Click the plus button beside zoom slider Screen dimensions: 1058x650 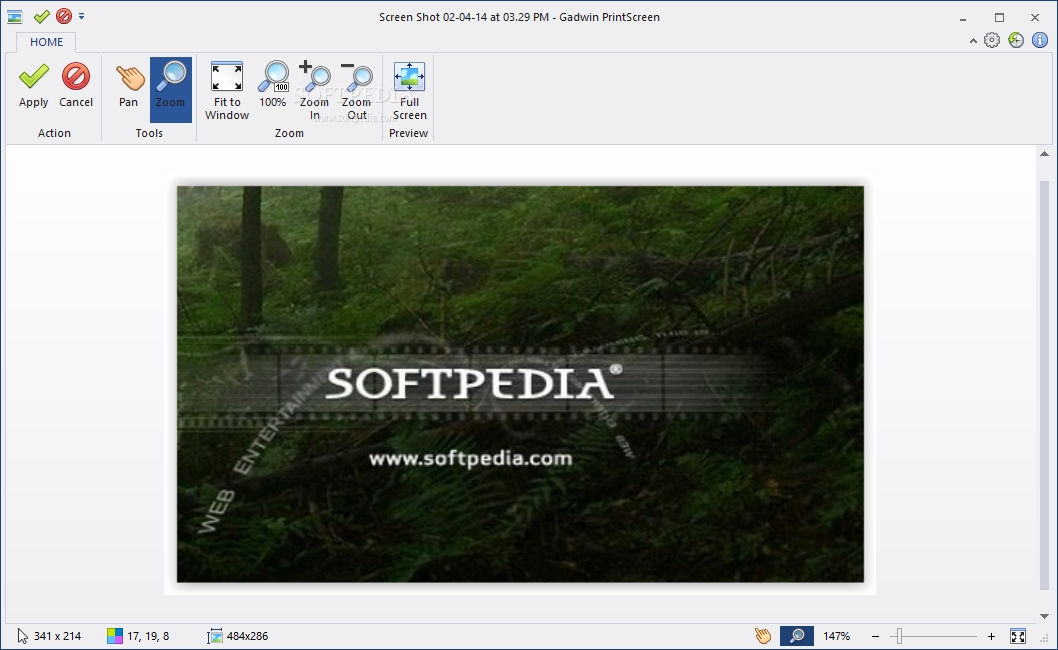tap(991, 637)
